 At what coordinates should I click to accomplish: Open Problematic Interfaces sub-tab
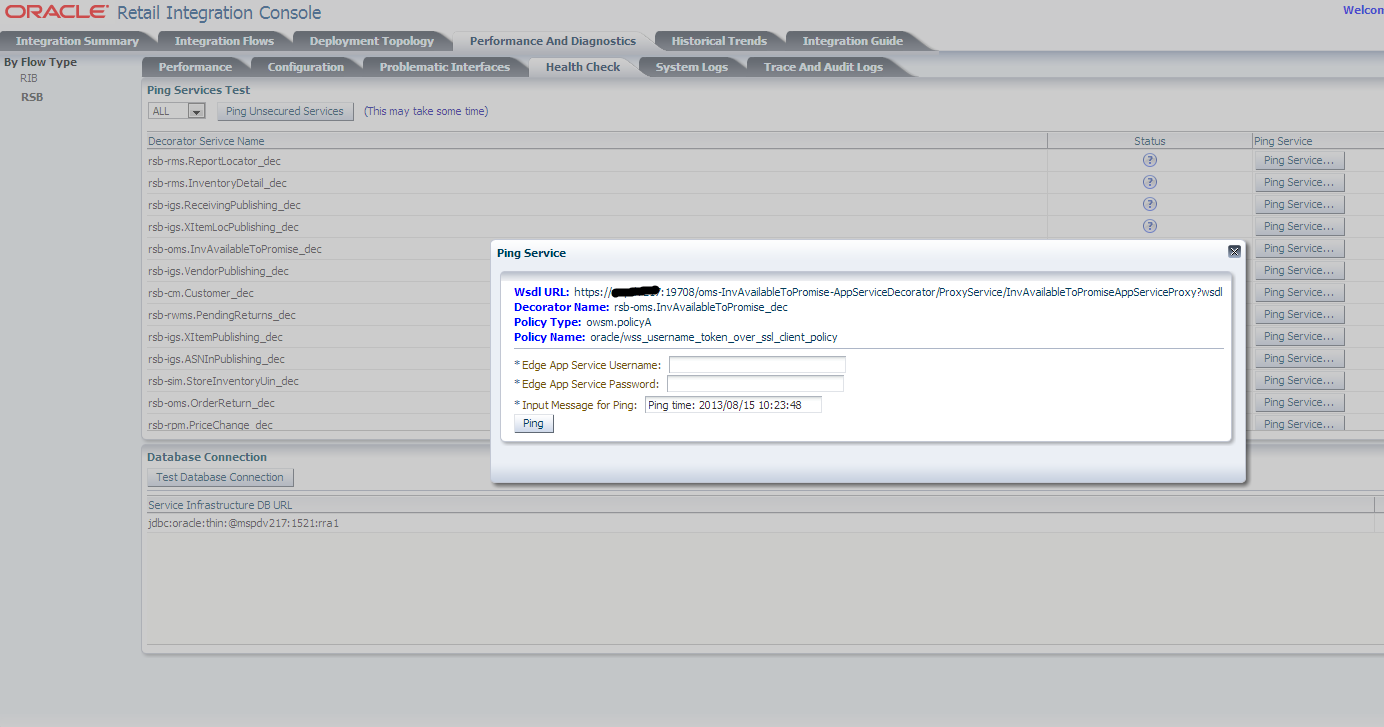(444, 67)
